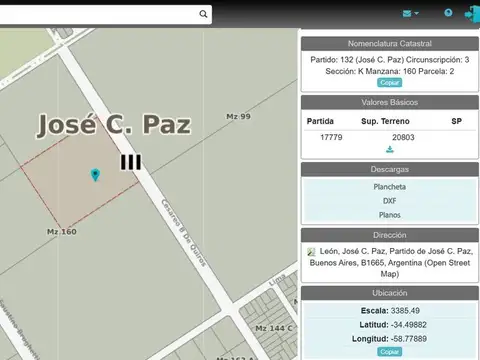Click the logout door icon

click(x=472, y=14)
